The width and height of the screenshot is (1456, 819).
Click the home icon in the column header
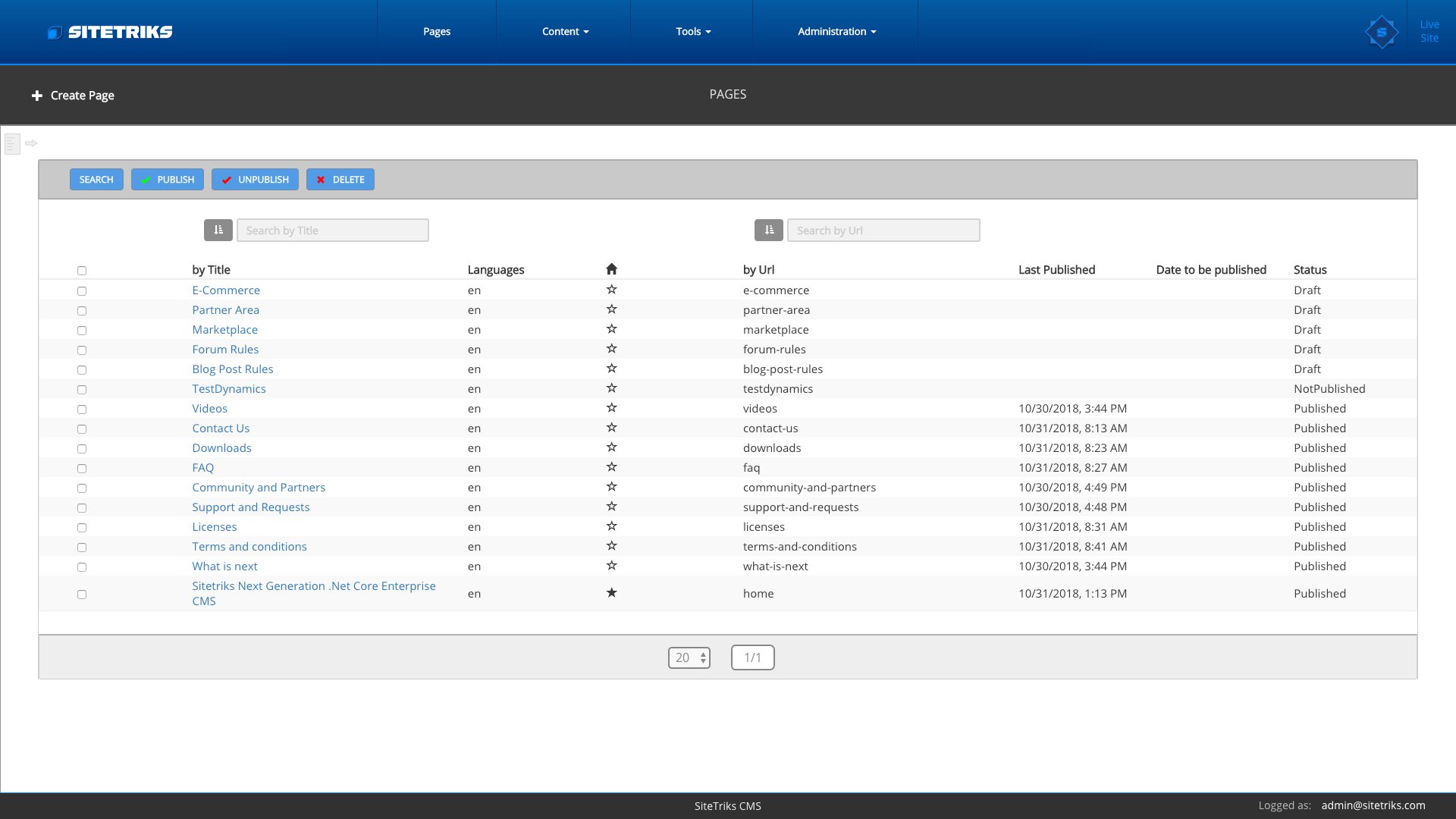pyautogui.click(x=611, y=269)
